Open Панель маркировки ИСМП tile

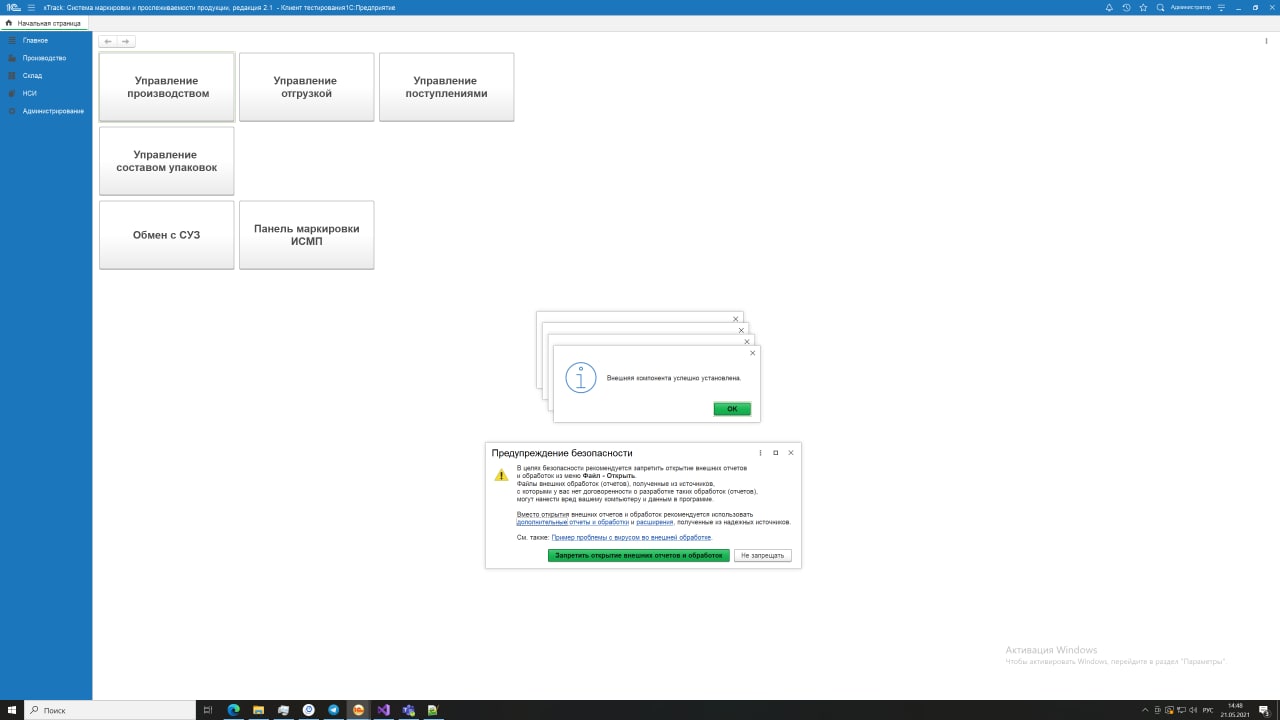pyautogui.click(x=306, y=235)
